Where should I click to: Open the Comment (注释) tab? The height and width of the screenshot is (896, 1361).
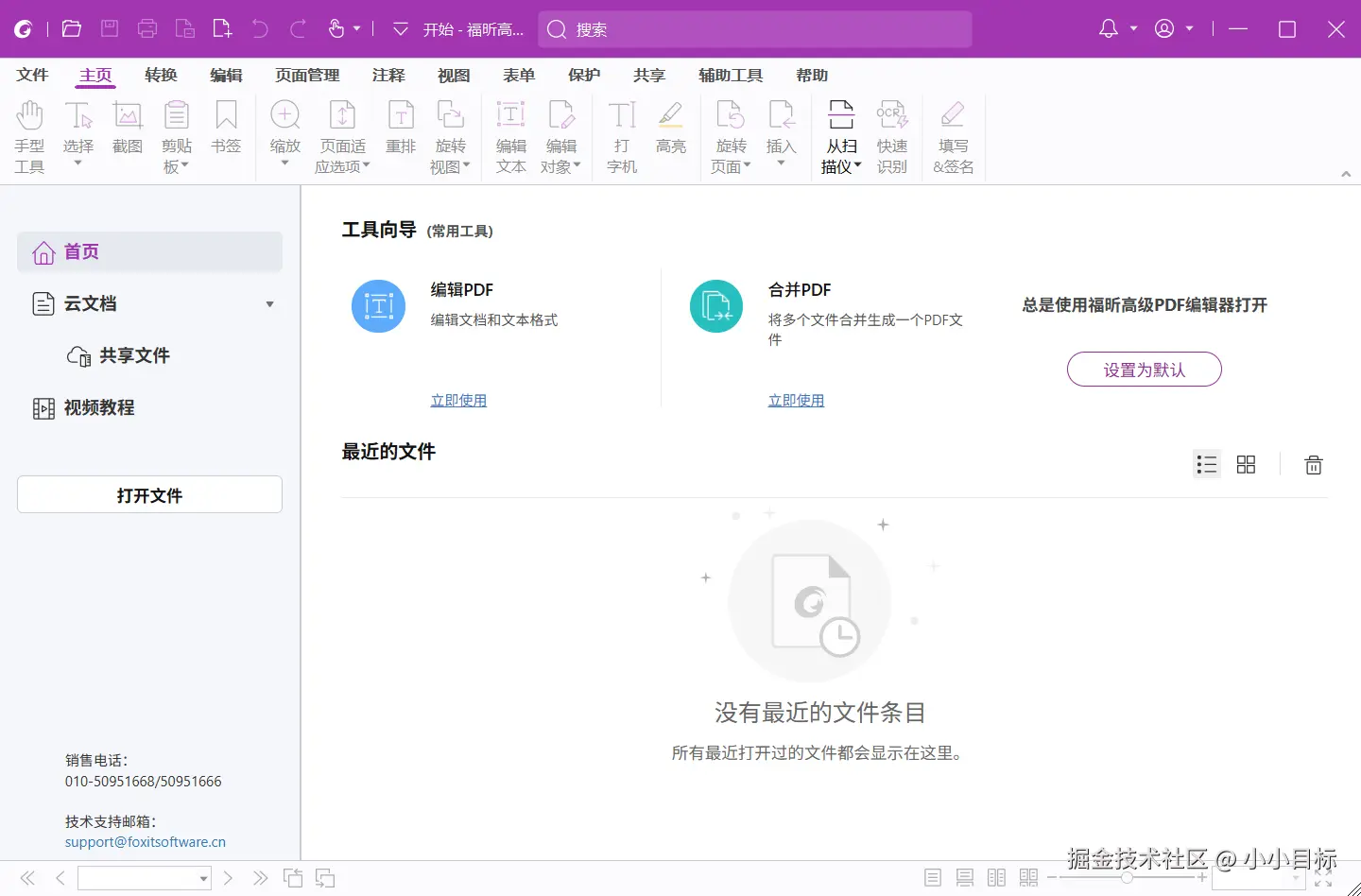388,76
